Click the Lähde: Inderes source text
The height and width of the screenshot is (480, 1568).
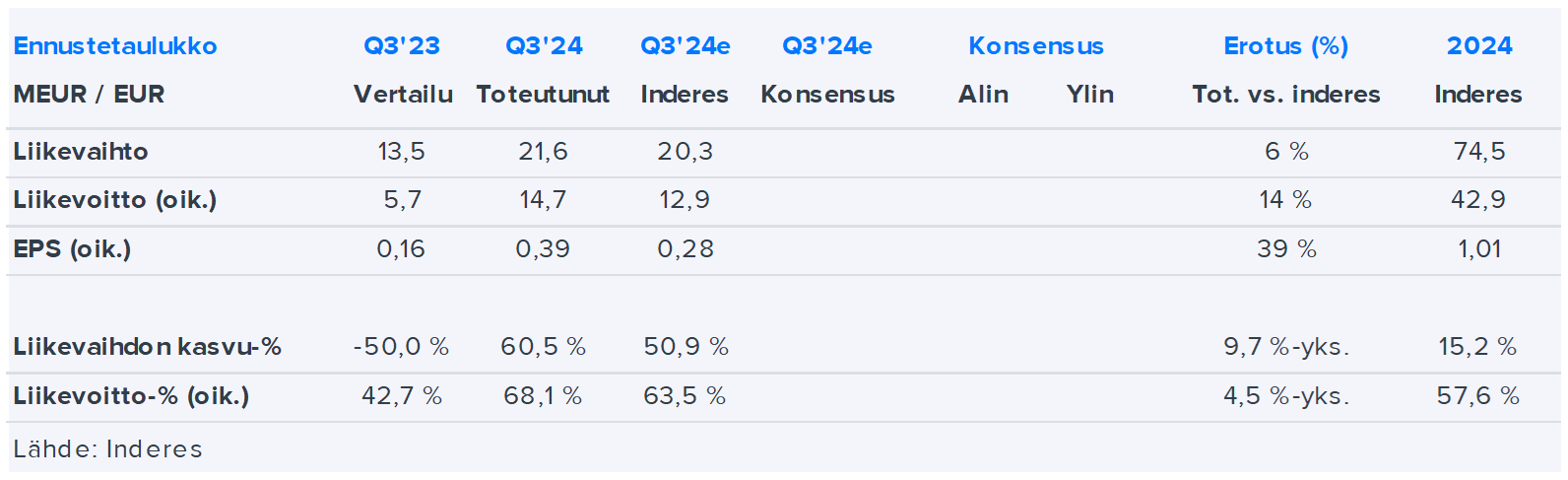click(107, 449)
